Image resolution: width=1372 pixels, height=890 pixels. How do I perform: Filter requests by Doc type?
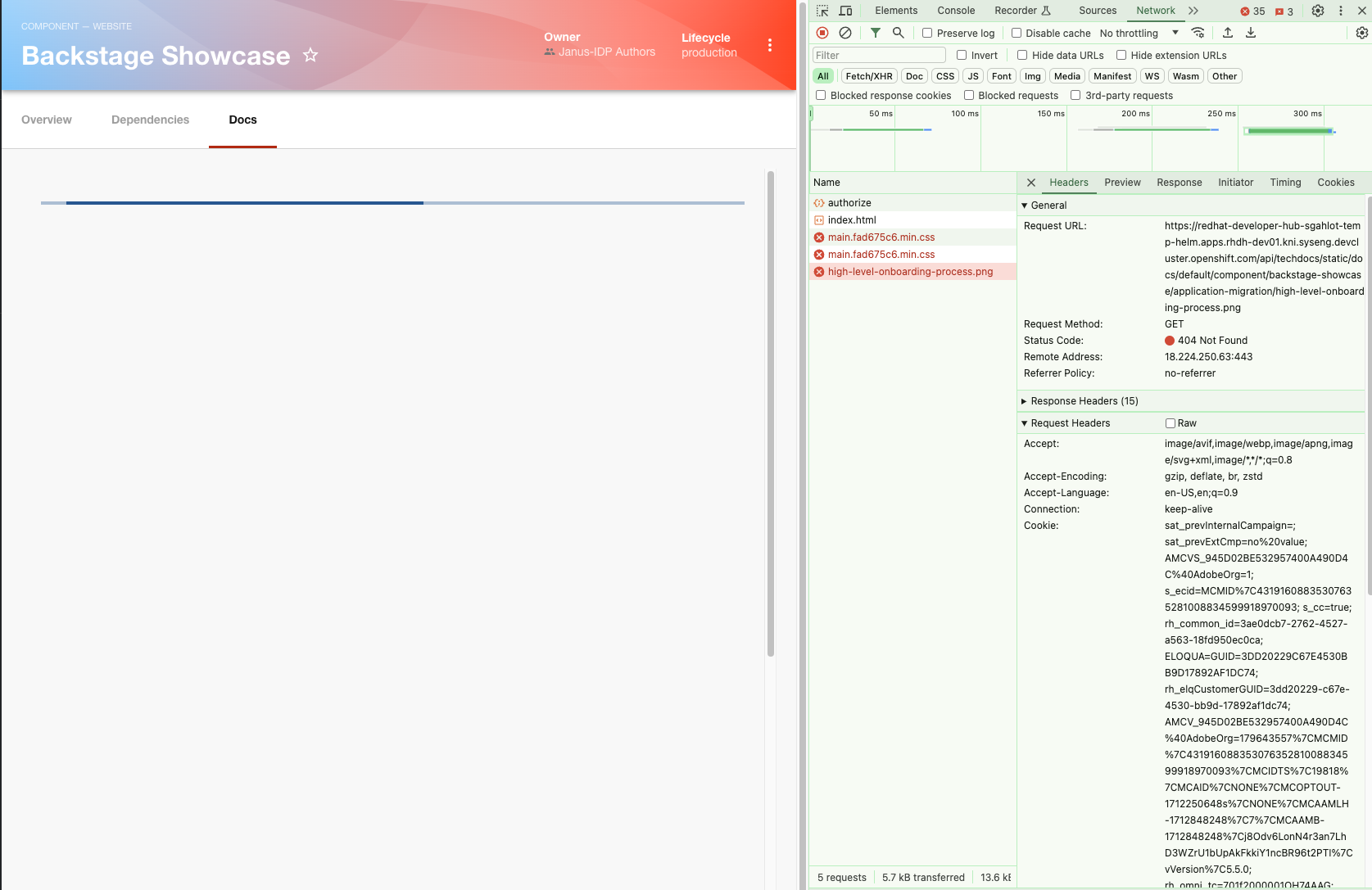914,76
